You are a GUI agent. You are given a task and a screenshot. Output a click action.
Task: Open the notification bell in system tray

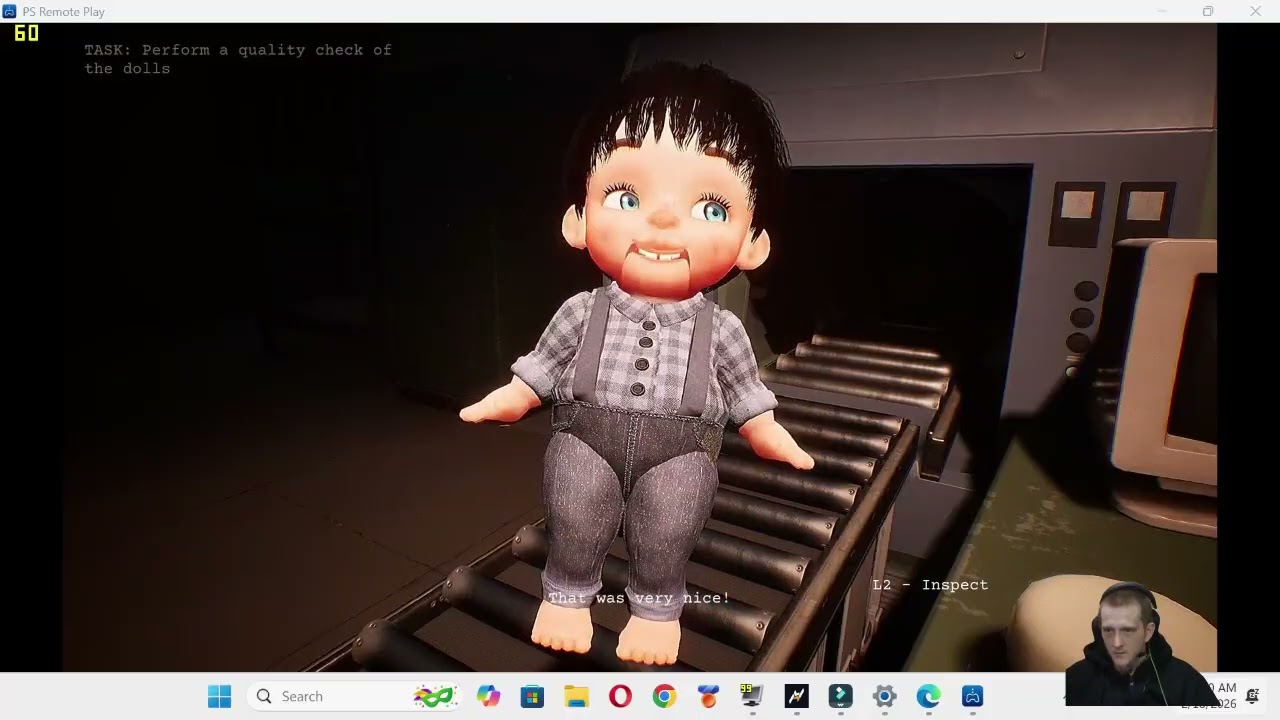pos(1252,697)
